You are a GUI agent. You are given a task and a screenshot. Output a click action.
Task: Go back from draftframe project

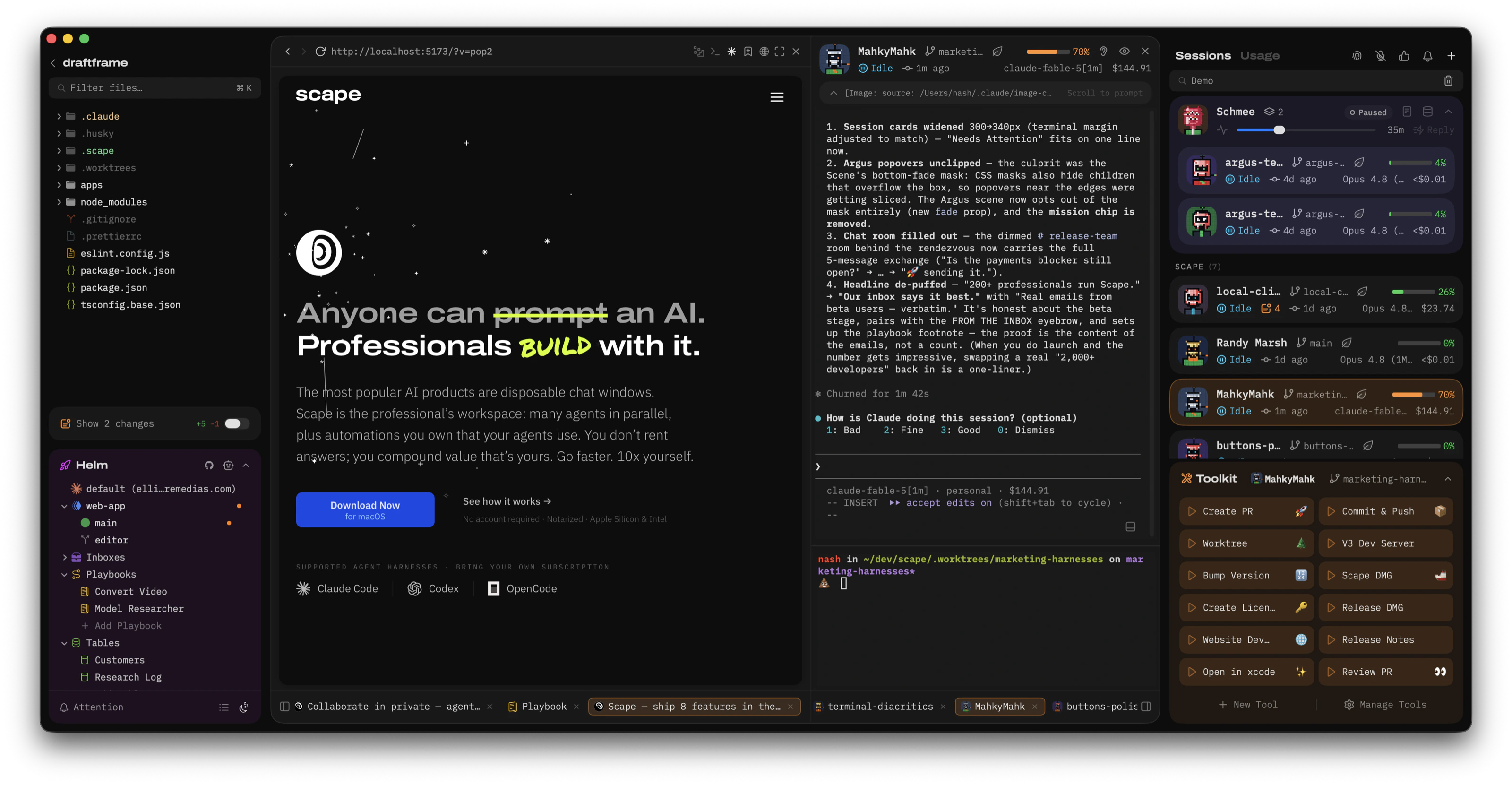tap(53, 63)
